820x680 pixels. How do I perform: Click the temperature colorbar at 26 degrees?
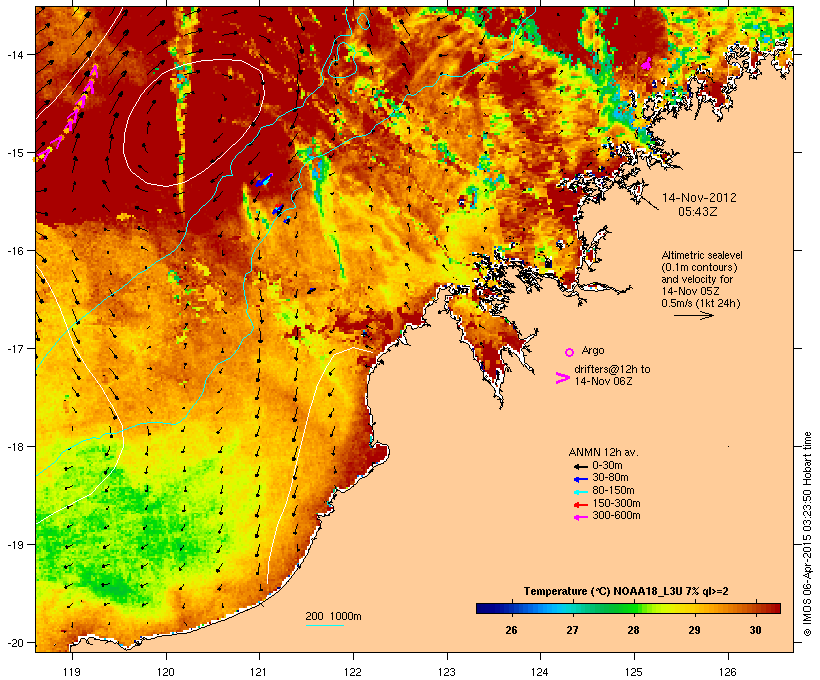511,608
